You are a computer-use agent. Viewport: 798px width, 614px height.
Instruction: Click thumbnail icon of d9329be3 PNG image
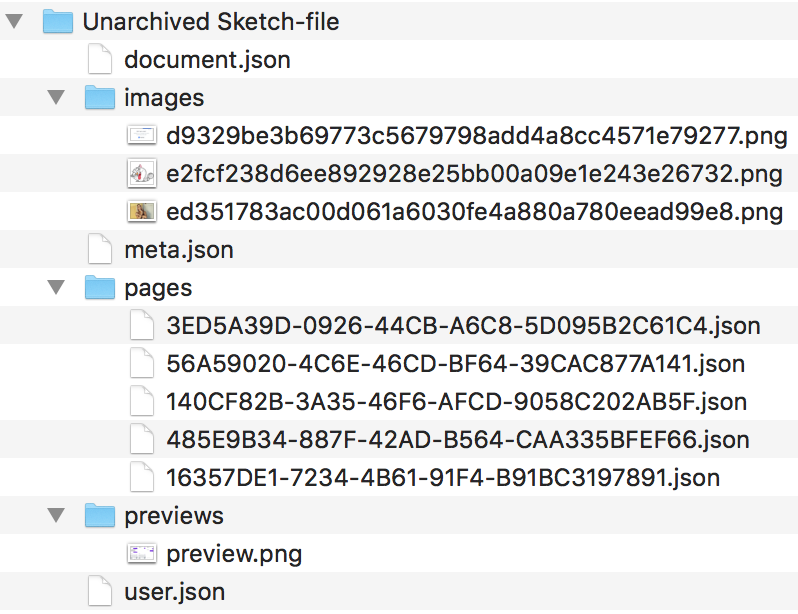142,135
